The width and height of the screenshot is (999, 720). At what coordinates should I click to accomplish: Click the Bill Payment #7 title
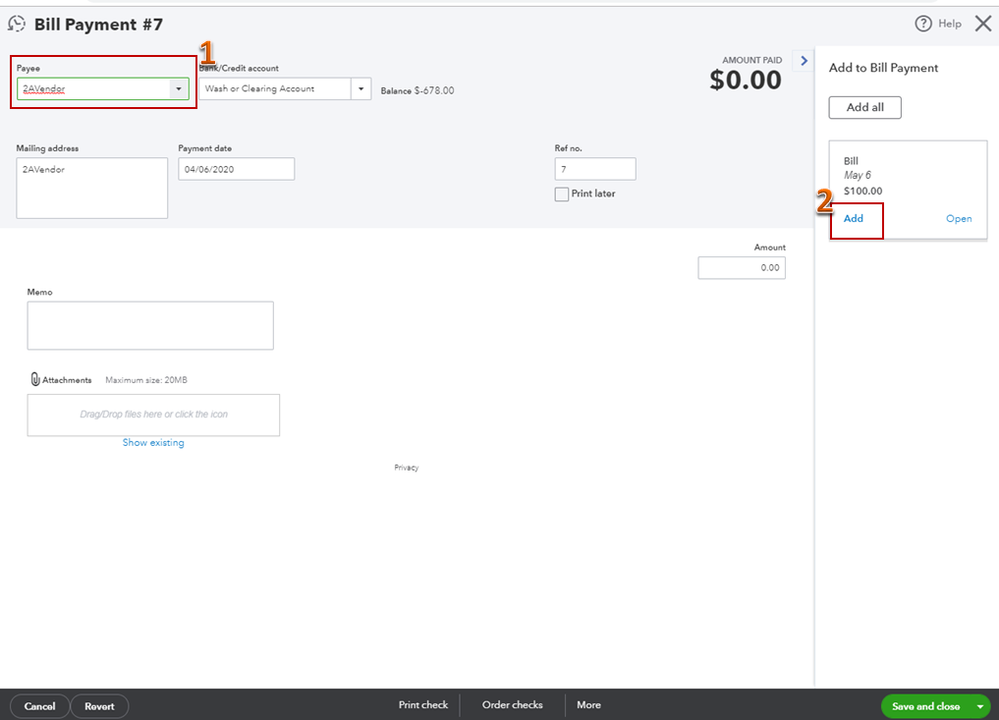coord(99,24)
